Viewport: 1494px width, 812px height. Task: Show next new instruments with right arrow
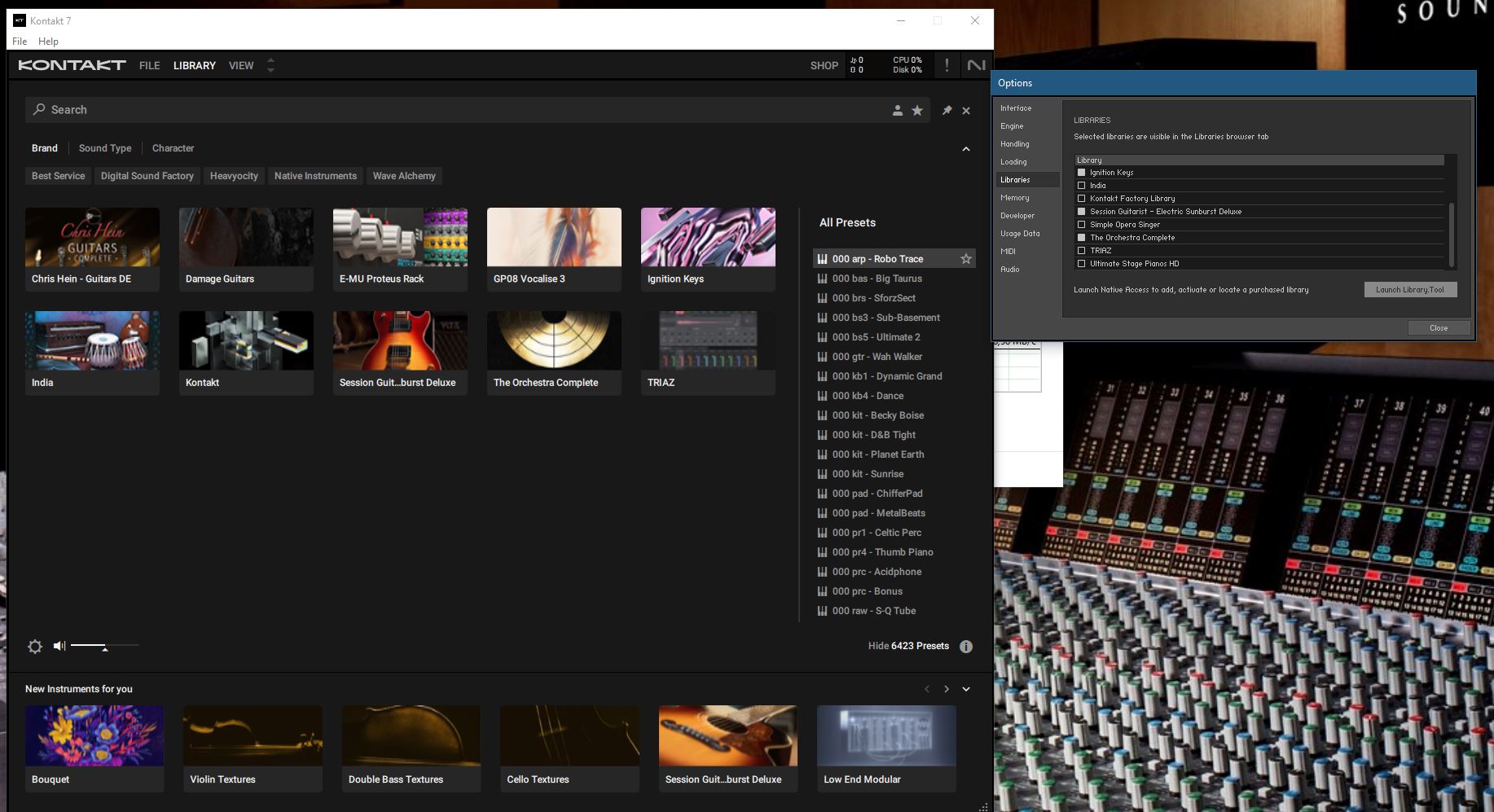pyautogui.click(x=947, y=689)
